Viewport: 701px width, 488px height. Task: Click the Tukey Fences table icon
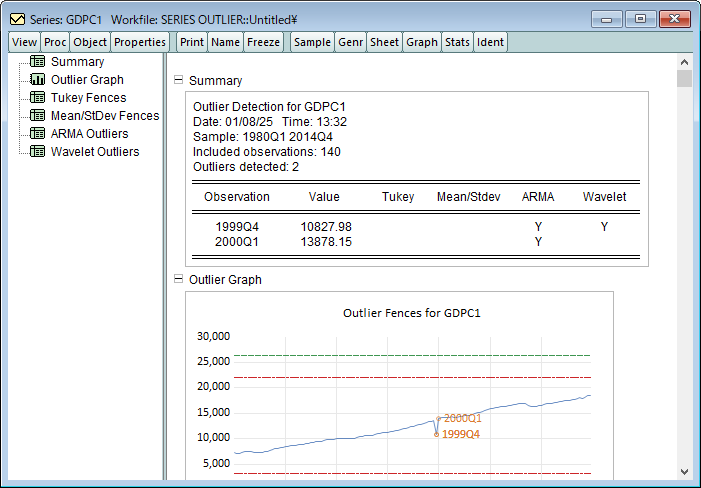click(x=37, y=97)
